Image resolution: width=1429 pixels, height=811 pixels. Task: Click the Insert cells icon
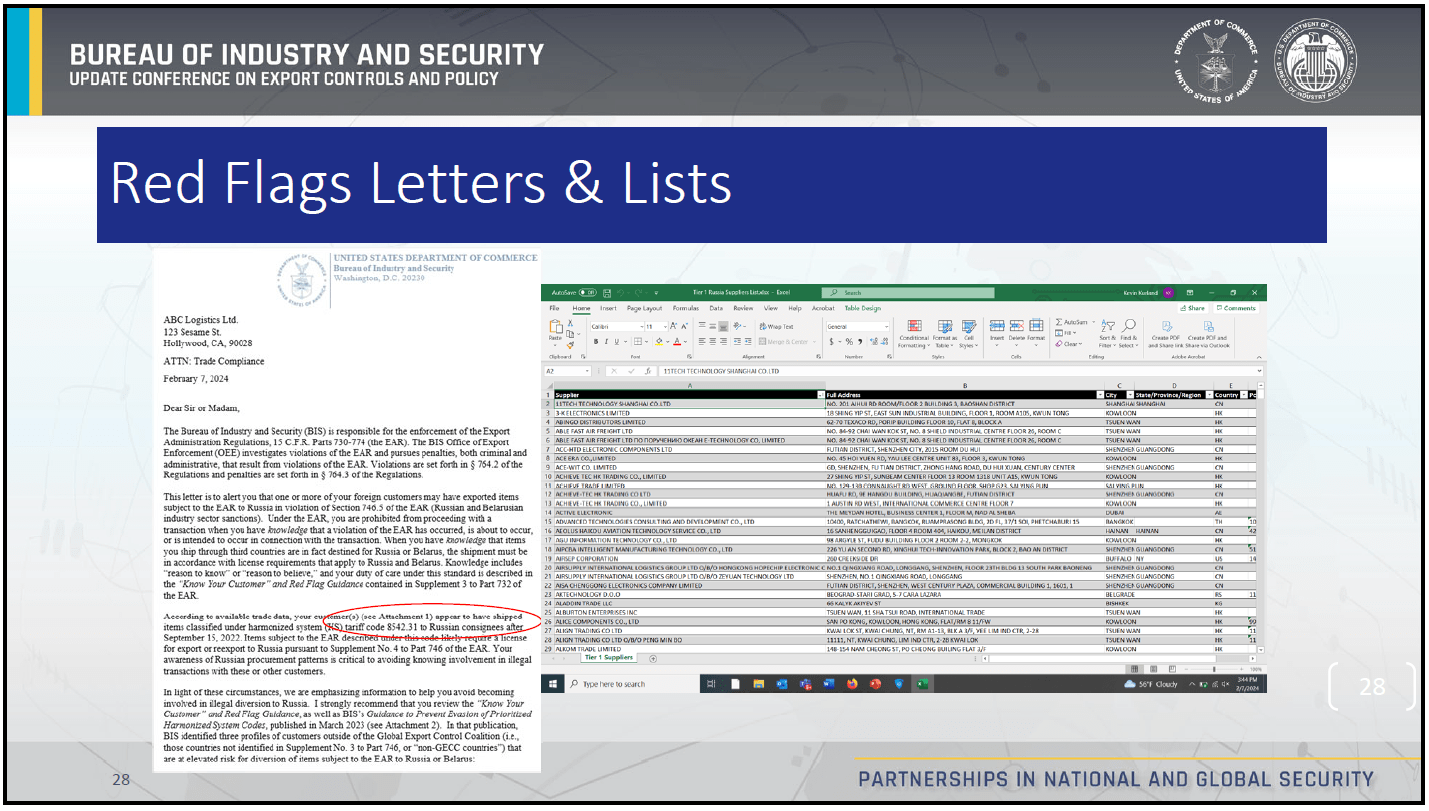[x=997, y=325]
